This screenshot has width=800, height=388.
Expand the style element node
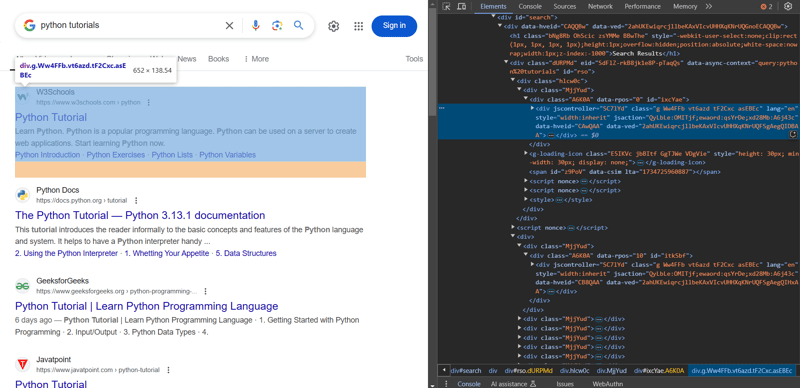(x=526, y=200)
